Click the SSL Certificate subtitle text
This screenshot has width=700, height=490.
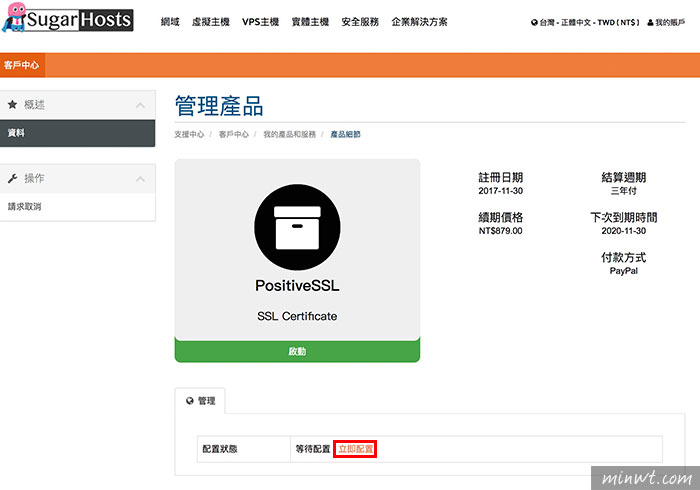coord(297,316)
